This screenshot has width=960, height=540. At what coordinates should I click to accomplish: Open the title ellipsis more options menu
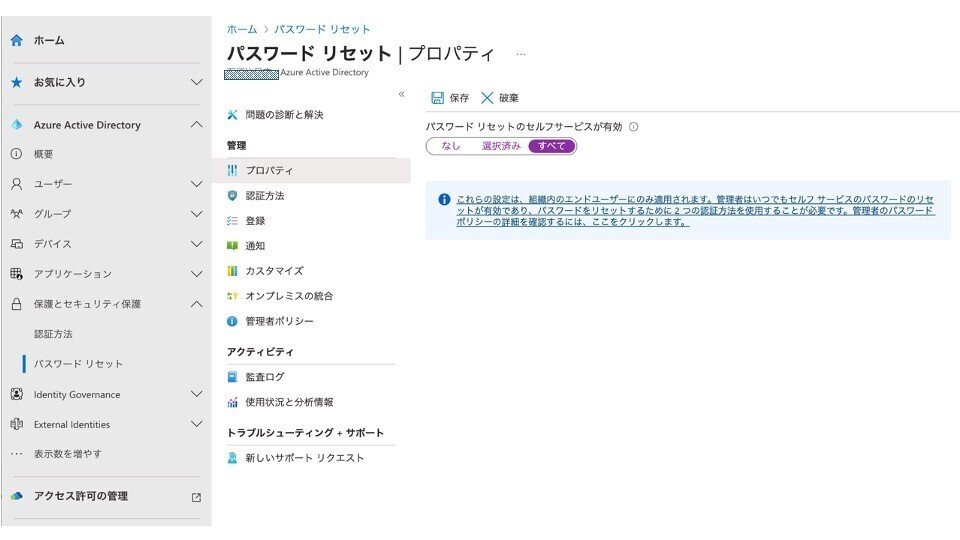[x=520, y=54]
